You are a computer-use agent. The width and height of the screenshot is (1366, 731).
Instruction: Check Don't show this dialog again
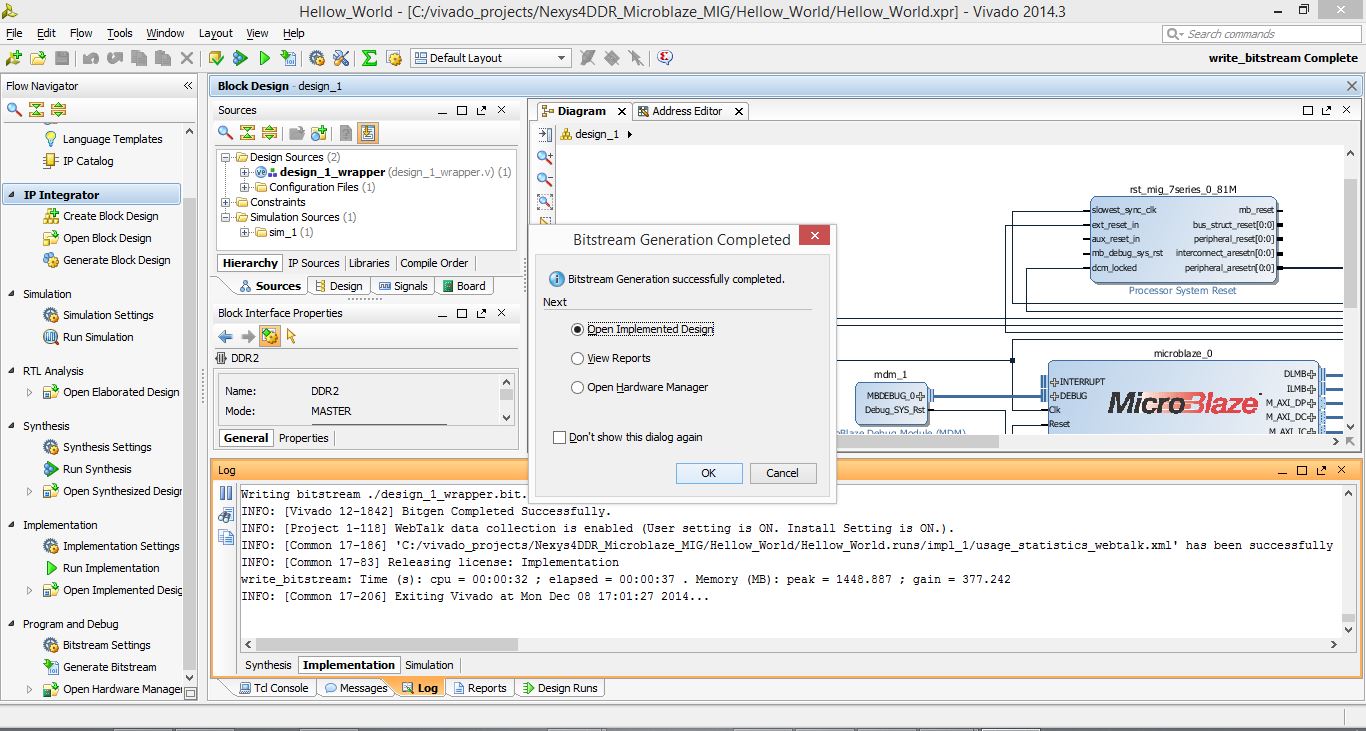(559, 437)
